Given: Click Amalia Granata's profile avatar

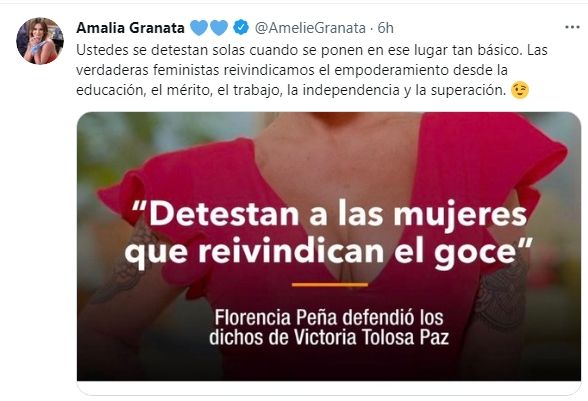Looking at the screenshot, I should [x=40, y=41].
